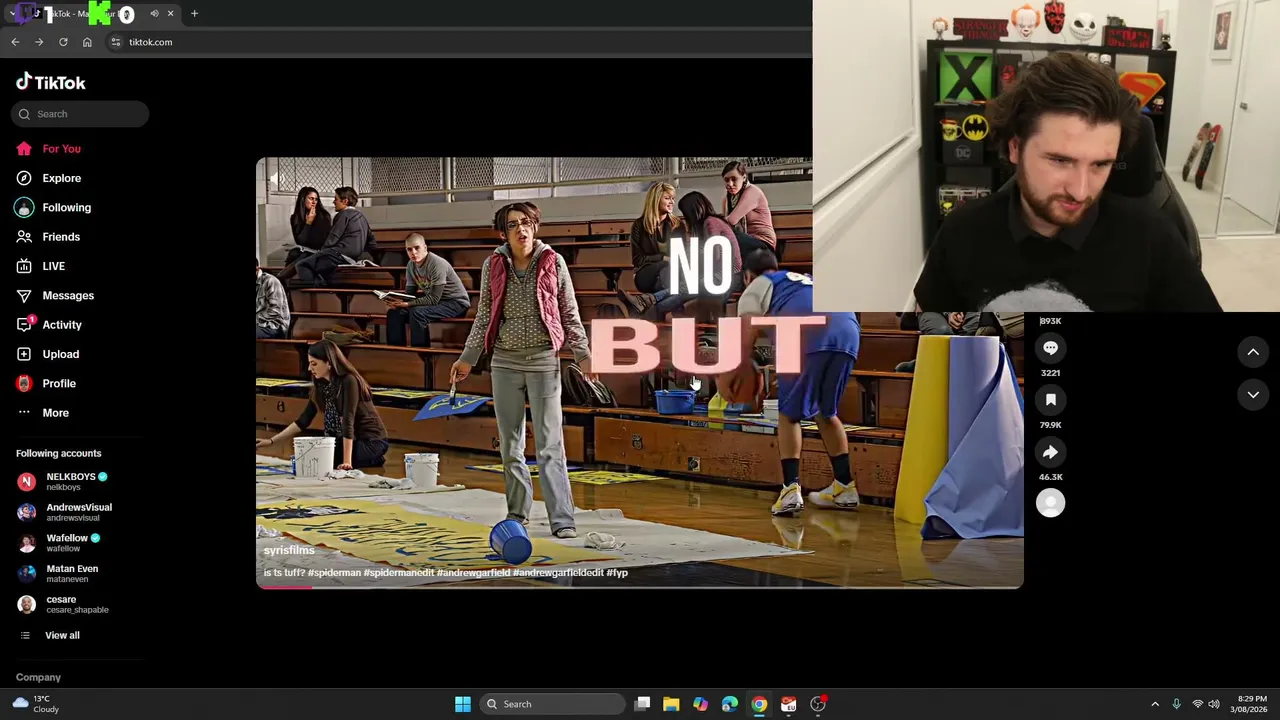
Task: Open the video comments
Action: pyautogui.click(x=1050, y=348)
